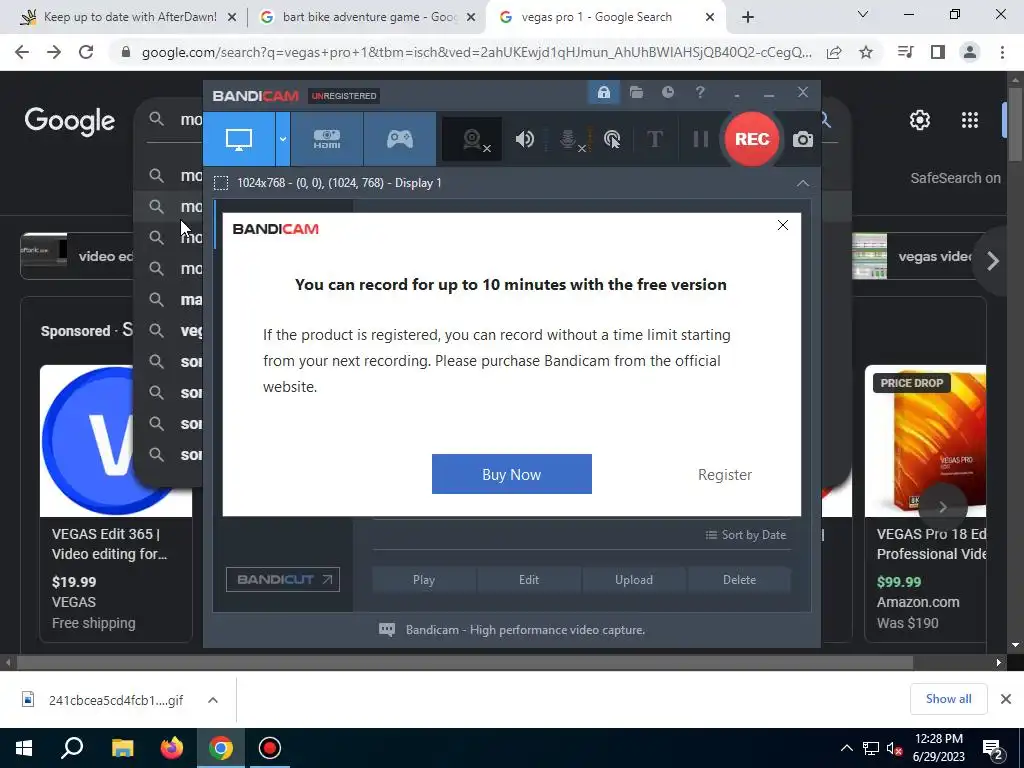Take screenshot with Bandicam camera icon
The height and width of the screenshot is (768, 1024).
coord(803,139)
